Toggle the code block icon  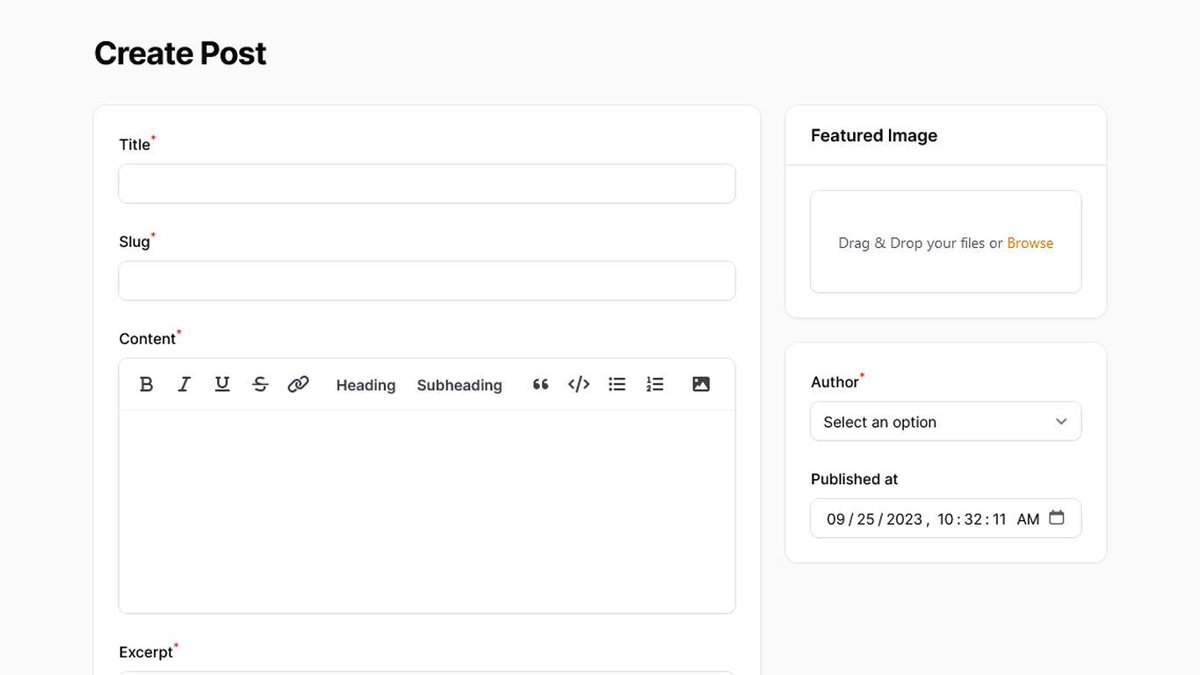click(578, 384)
